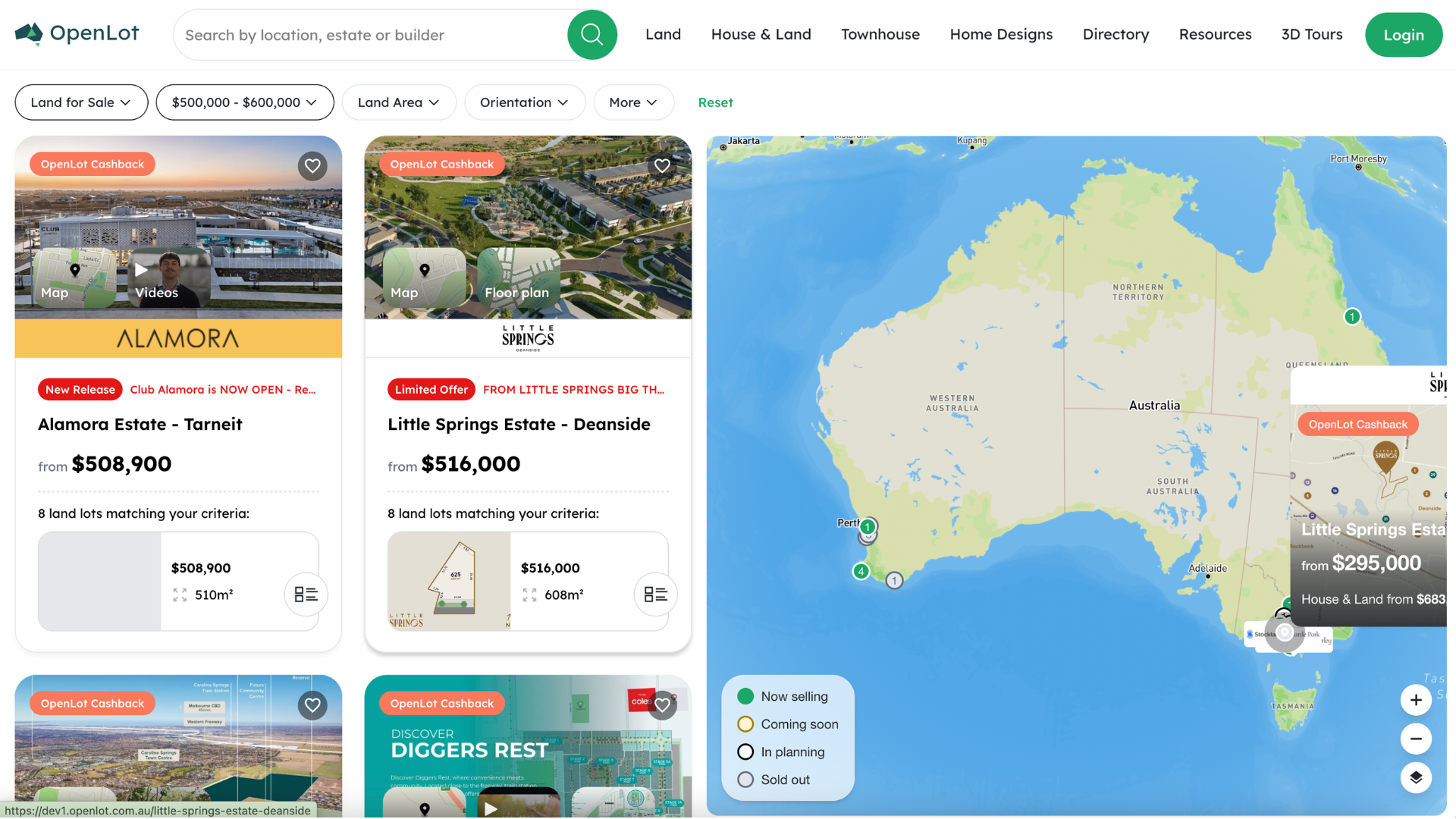Click the Limited Offer badge
Viewport: 1456px width, 819px height.
click(431, 390)
